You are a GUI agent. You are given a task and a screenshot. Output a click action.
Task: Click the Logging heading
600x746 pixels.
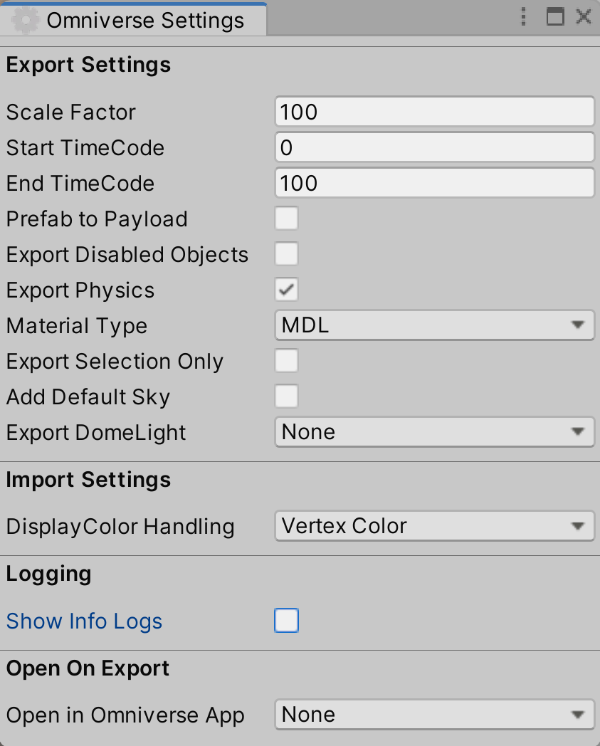pos(49,575)
